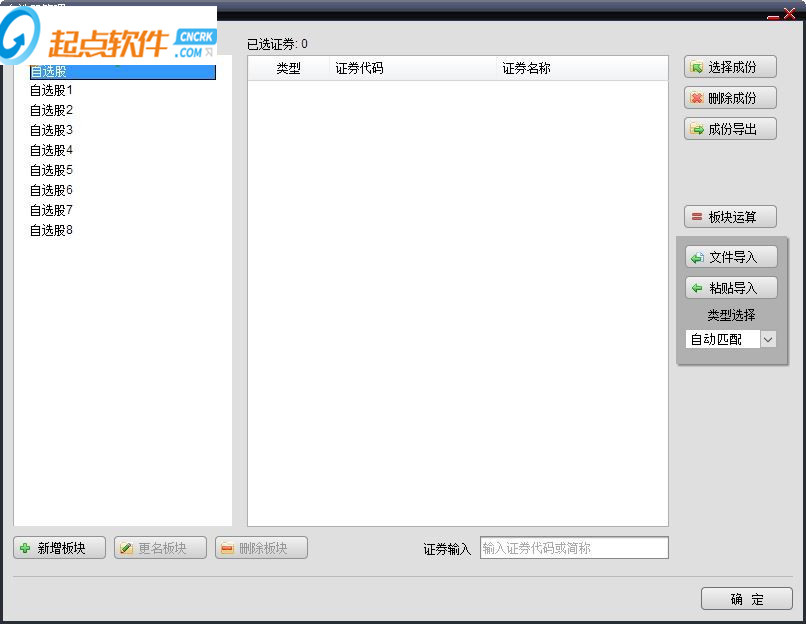Click the 删除成份 red X icon
806x624 pixels.
pyautogui.click(x=697, y=98)
